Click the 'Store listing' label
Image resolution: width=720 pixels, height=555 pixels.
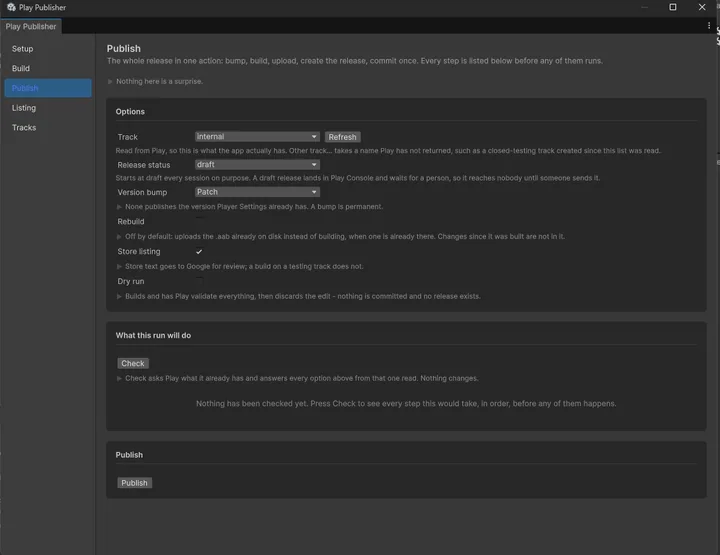(x=139, y=252)
